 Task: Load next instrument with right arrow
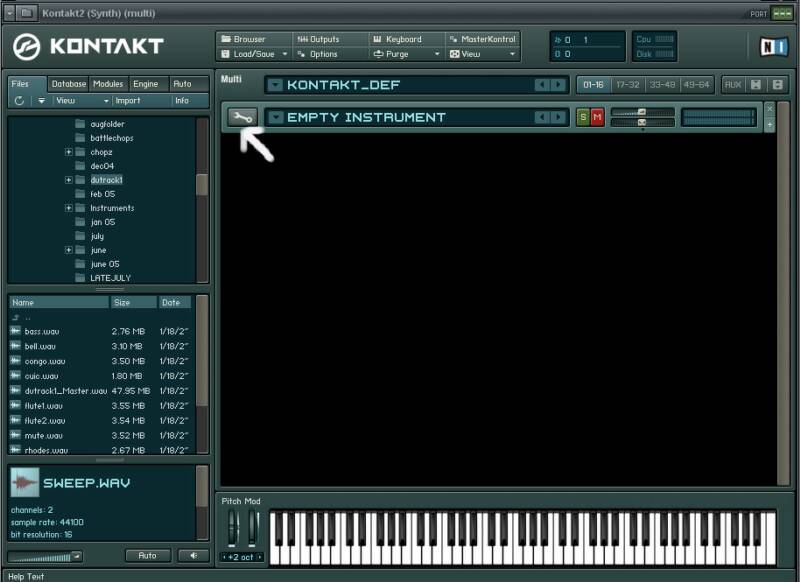tap(558, 117)
